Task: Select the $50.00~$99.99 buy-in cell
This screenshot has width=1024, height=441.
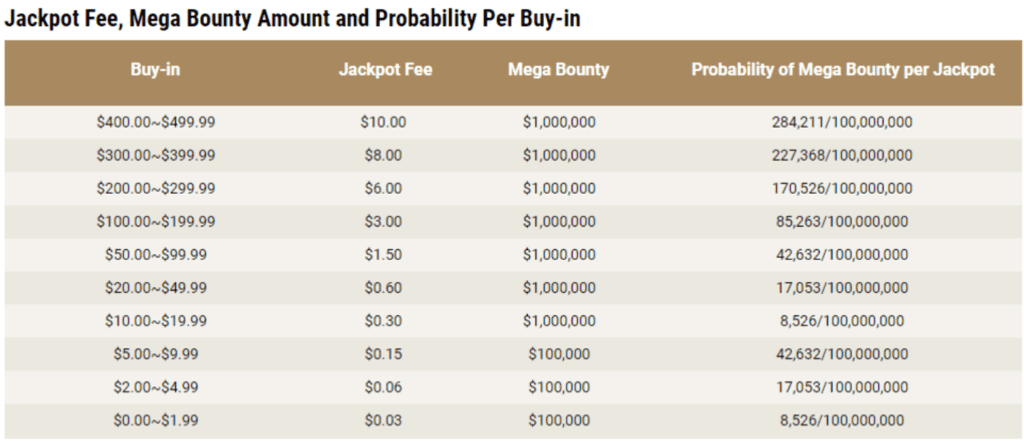Action: coord(156,255)
